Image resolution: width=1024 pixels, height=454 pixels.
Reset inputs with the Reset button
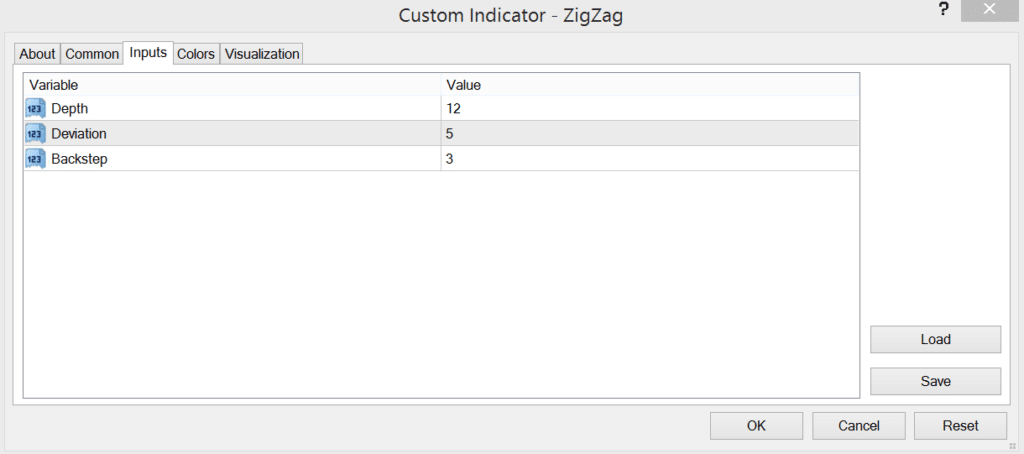961,426
